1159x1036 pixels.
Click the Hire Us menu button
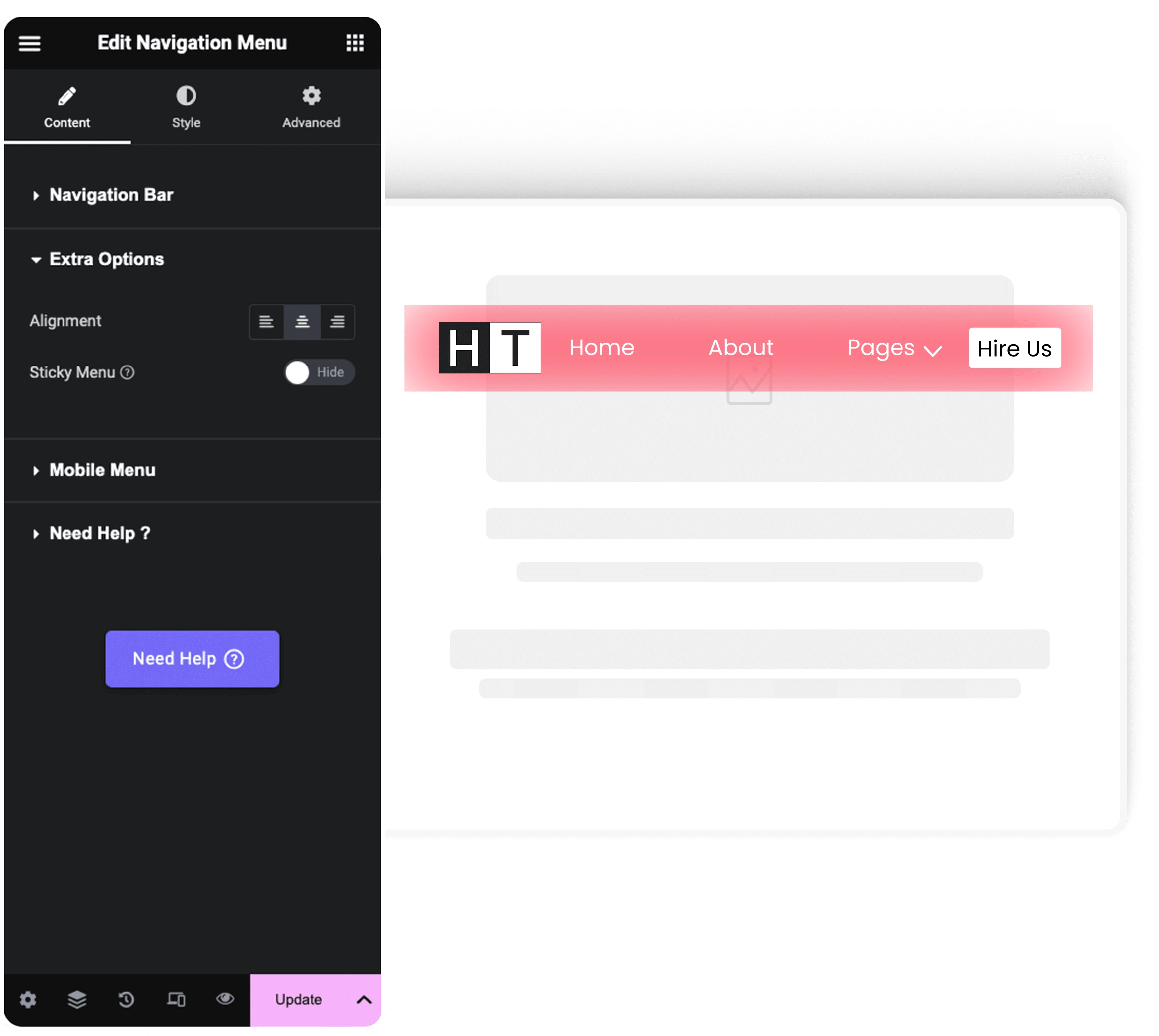click(1014, 348)
